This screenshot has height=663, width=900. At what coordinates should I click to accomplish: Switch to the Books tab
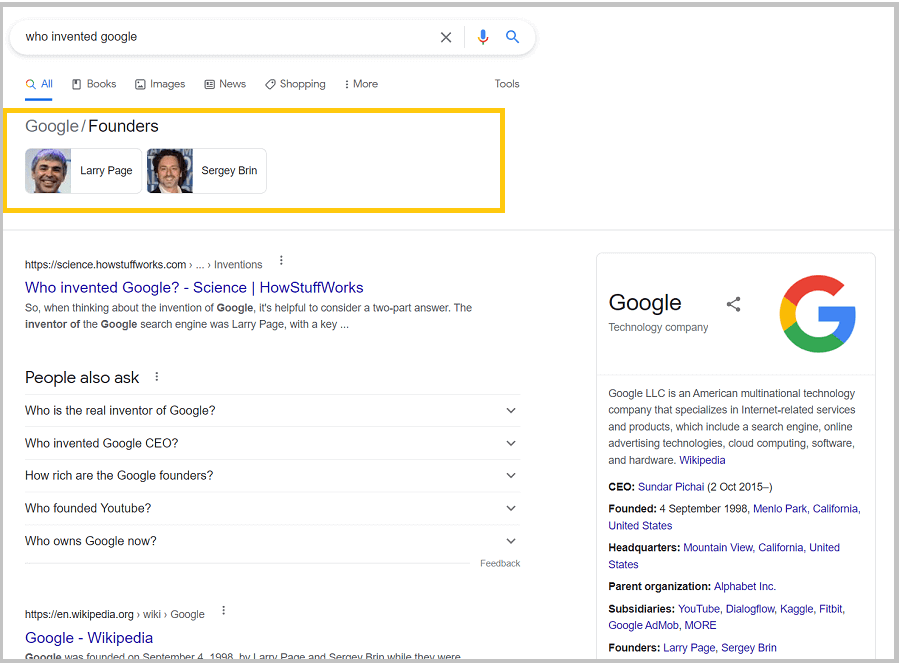tap(94, 84)
